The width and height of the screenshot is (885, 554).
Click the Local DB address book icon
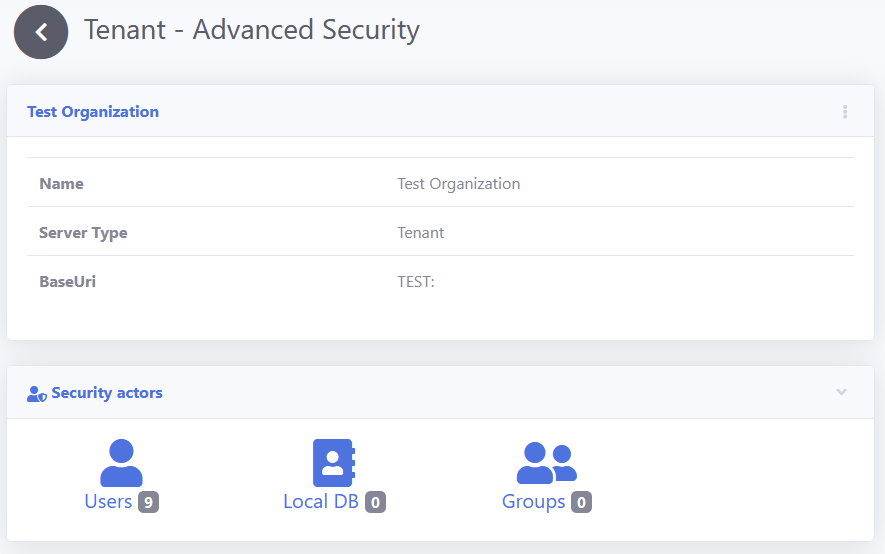334,463
